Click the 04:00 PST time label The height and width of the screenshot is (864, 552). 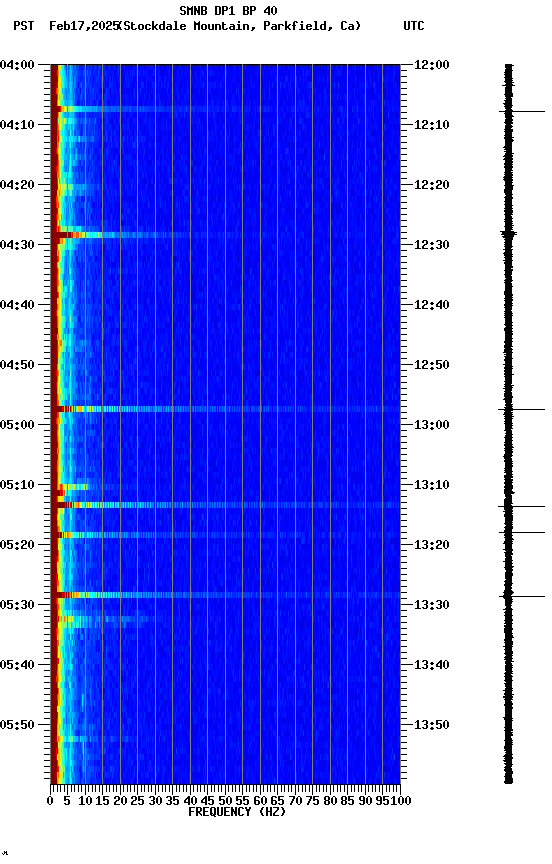tap(17, 65)
